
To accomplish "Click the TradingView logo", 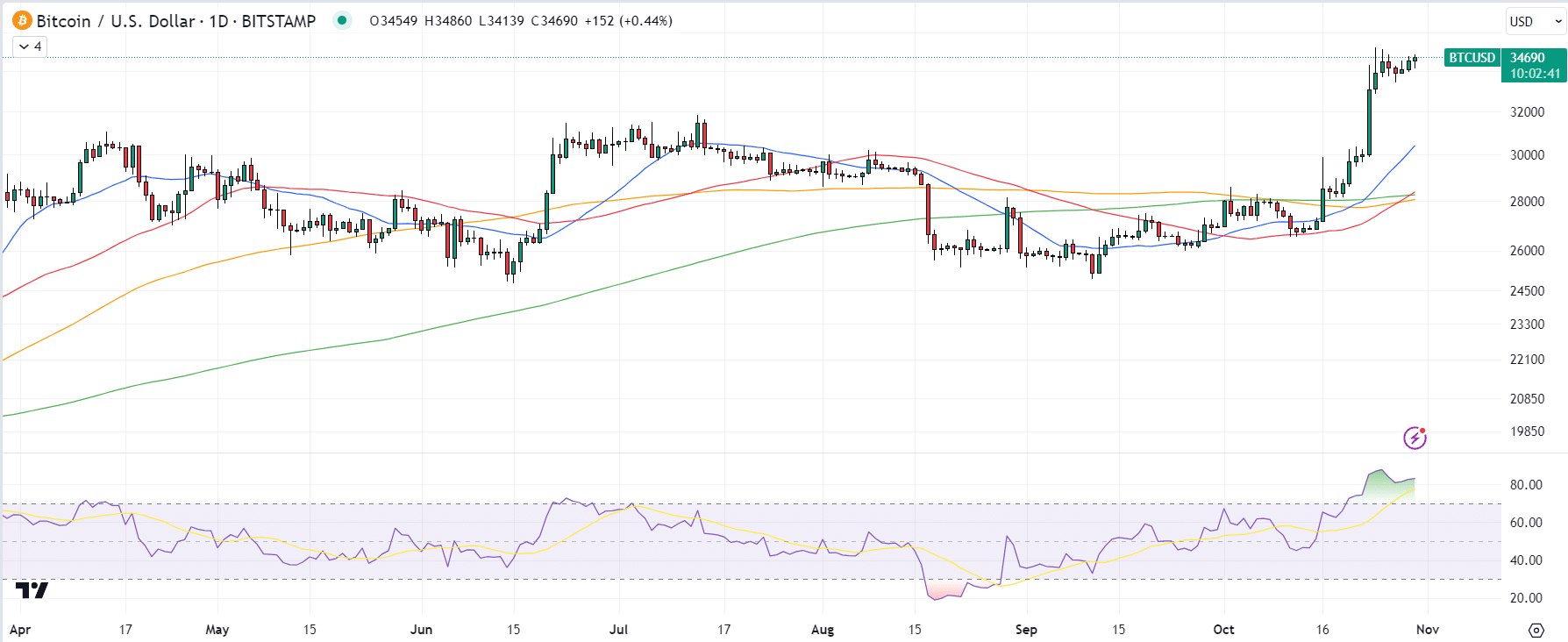I will pyautogui.click(x=32, y=590).
